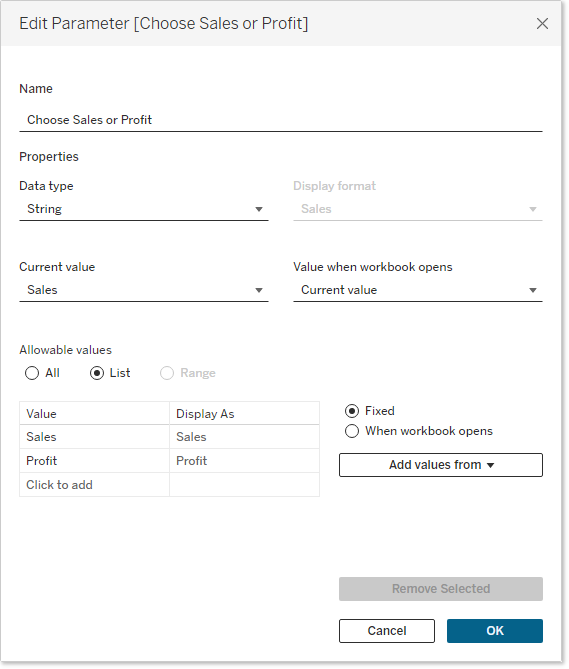This screenshot has height=669, width=569.
Task: Click the parameter Name text field
Action: pos(281,120)
